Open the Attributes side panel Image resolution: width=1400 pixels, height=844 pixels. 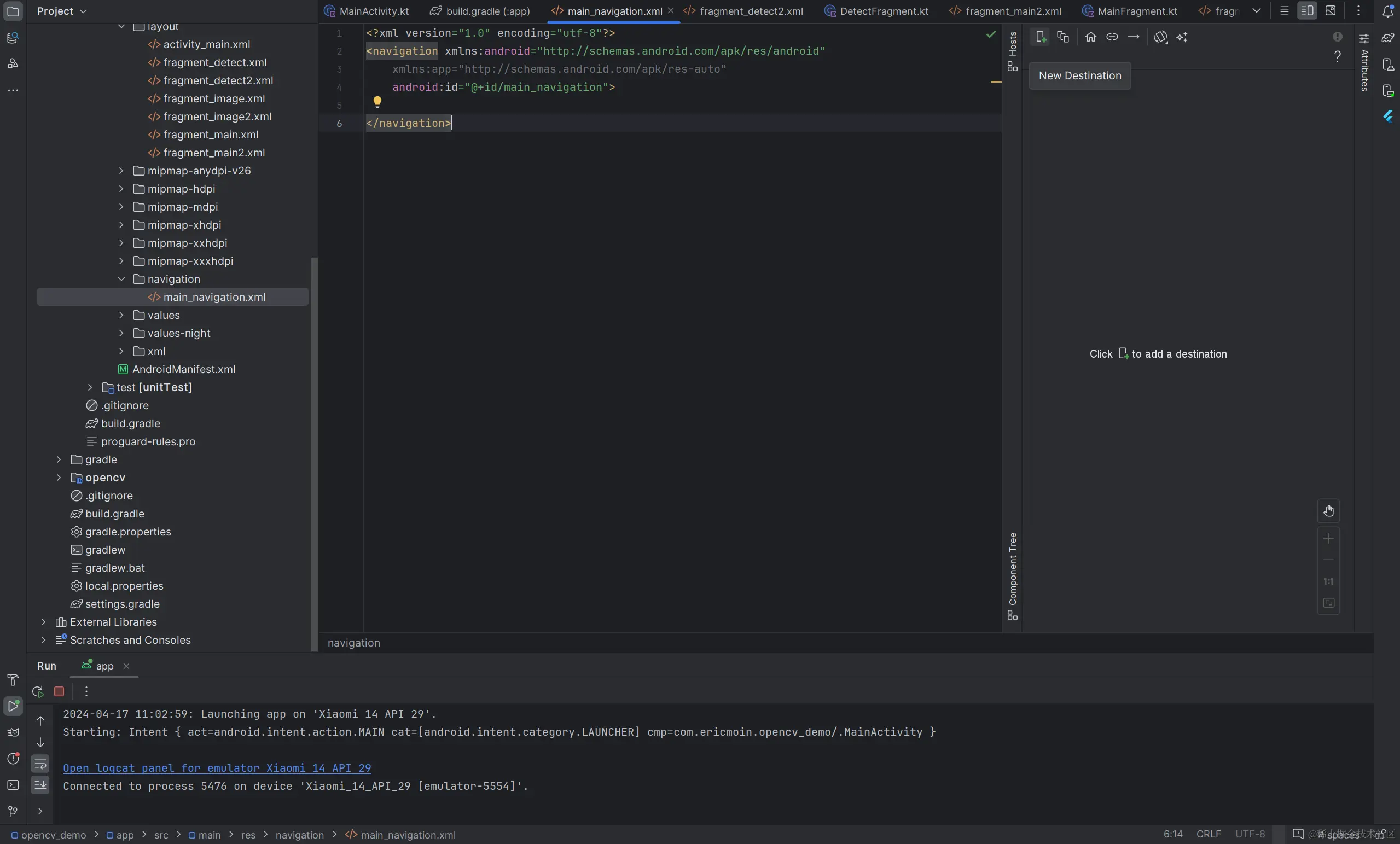point(1364,62)
